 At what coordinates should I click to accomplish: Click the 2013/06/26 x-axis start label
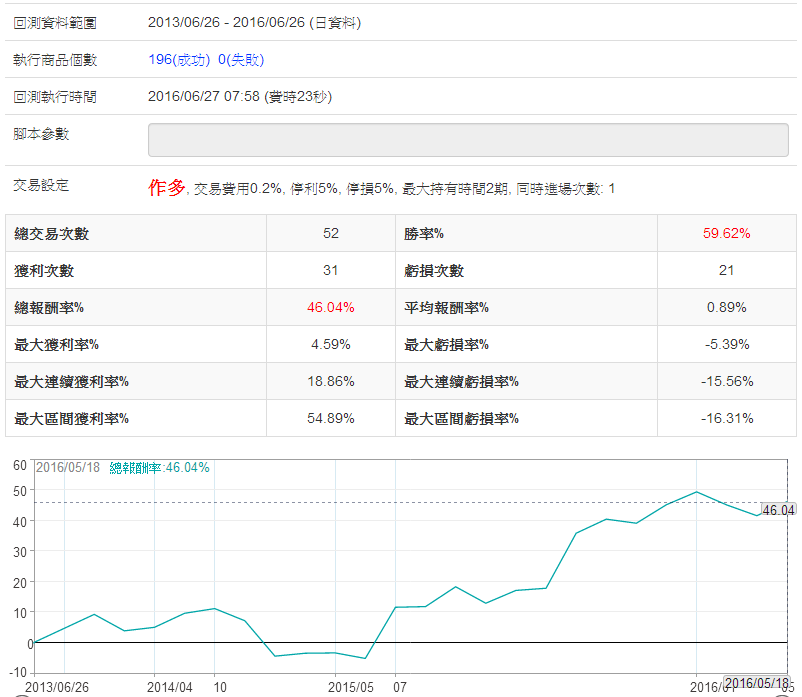click(x=57, y=688)
